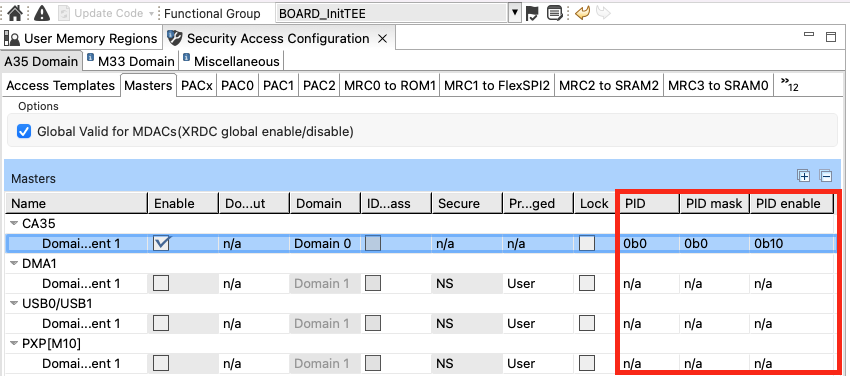Viewport: 850px width, 376px height.
Task: Maximize the view panel
Action: click(830, 37)
